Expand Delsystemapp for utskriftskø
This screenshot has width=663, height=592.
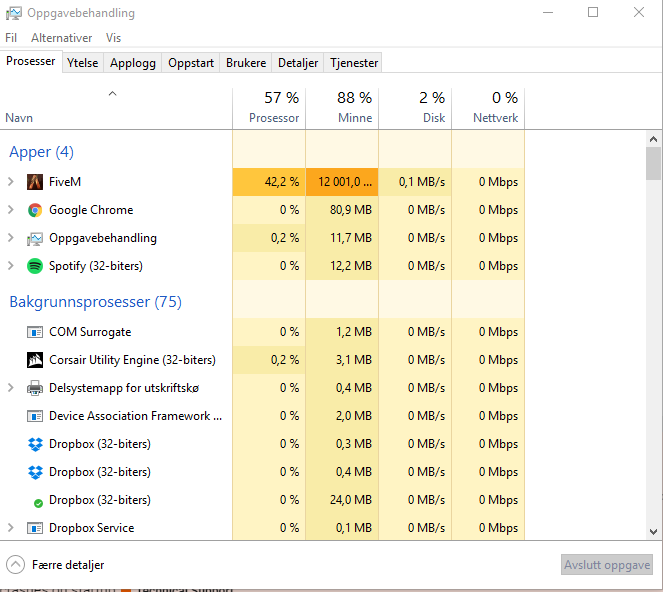(11, 388)
